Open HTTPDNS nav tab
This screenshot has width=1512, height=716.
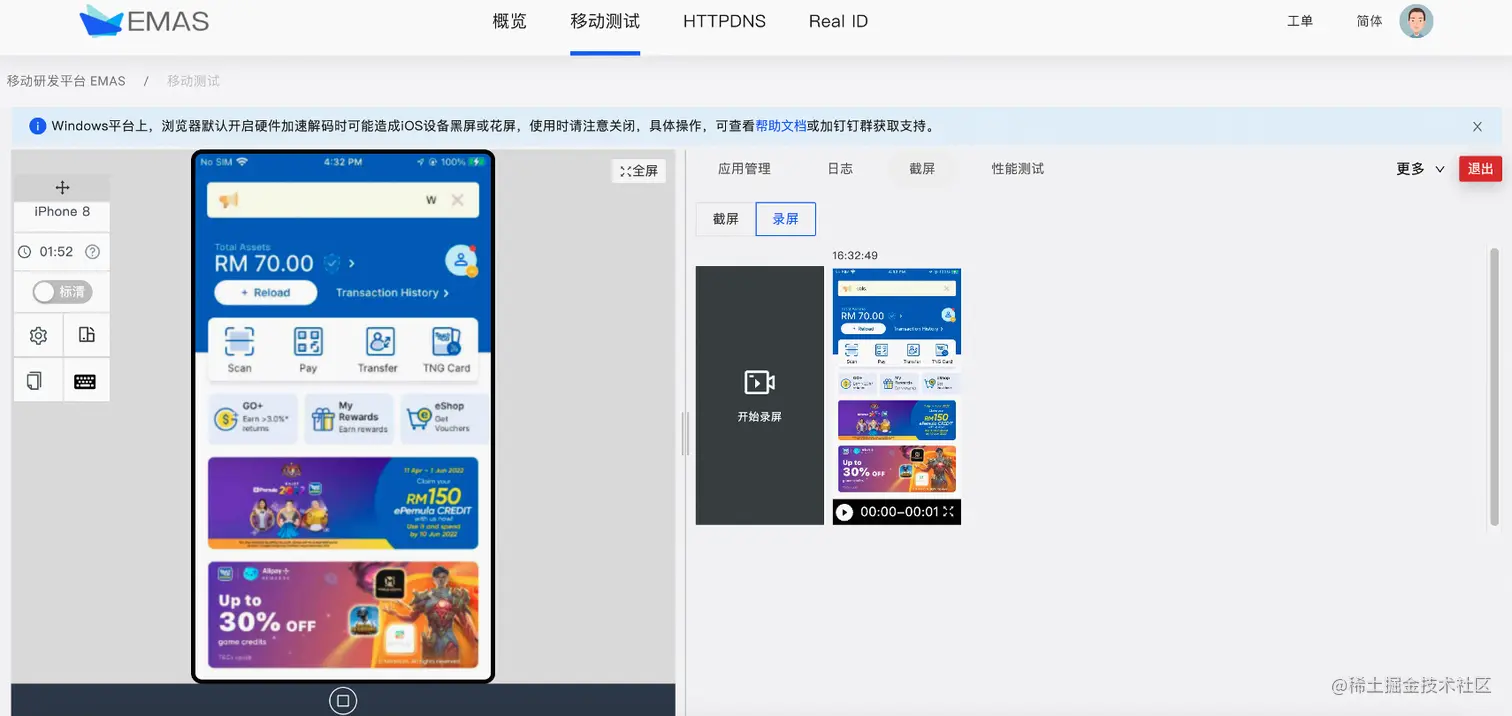coord(724,21)
